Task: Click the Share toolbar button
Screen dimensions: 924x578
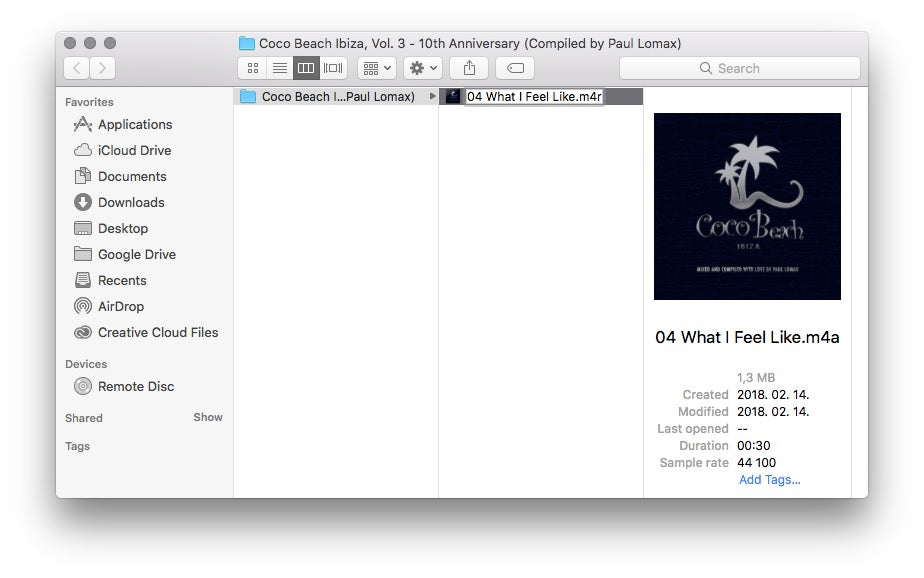Action: (469, 68)
